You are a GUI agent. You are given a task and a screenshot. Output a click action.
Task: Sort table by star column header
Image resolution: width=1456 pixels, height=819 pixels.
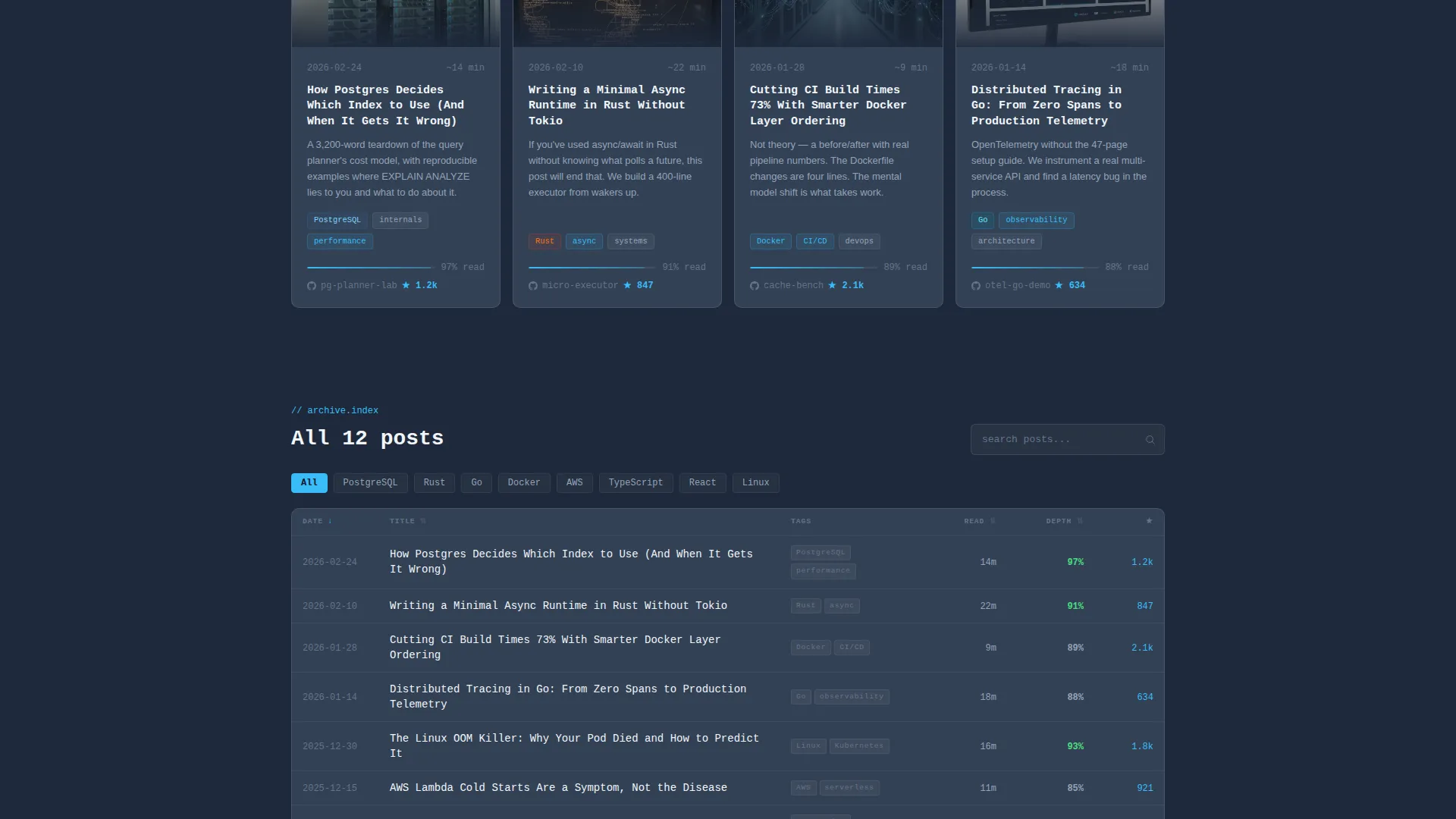tap(1149, 521)
